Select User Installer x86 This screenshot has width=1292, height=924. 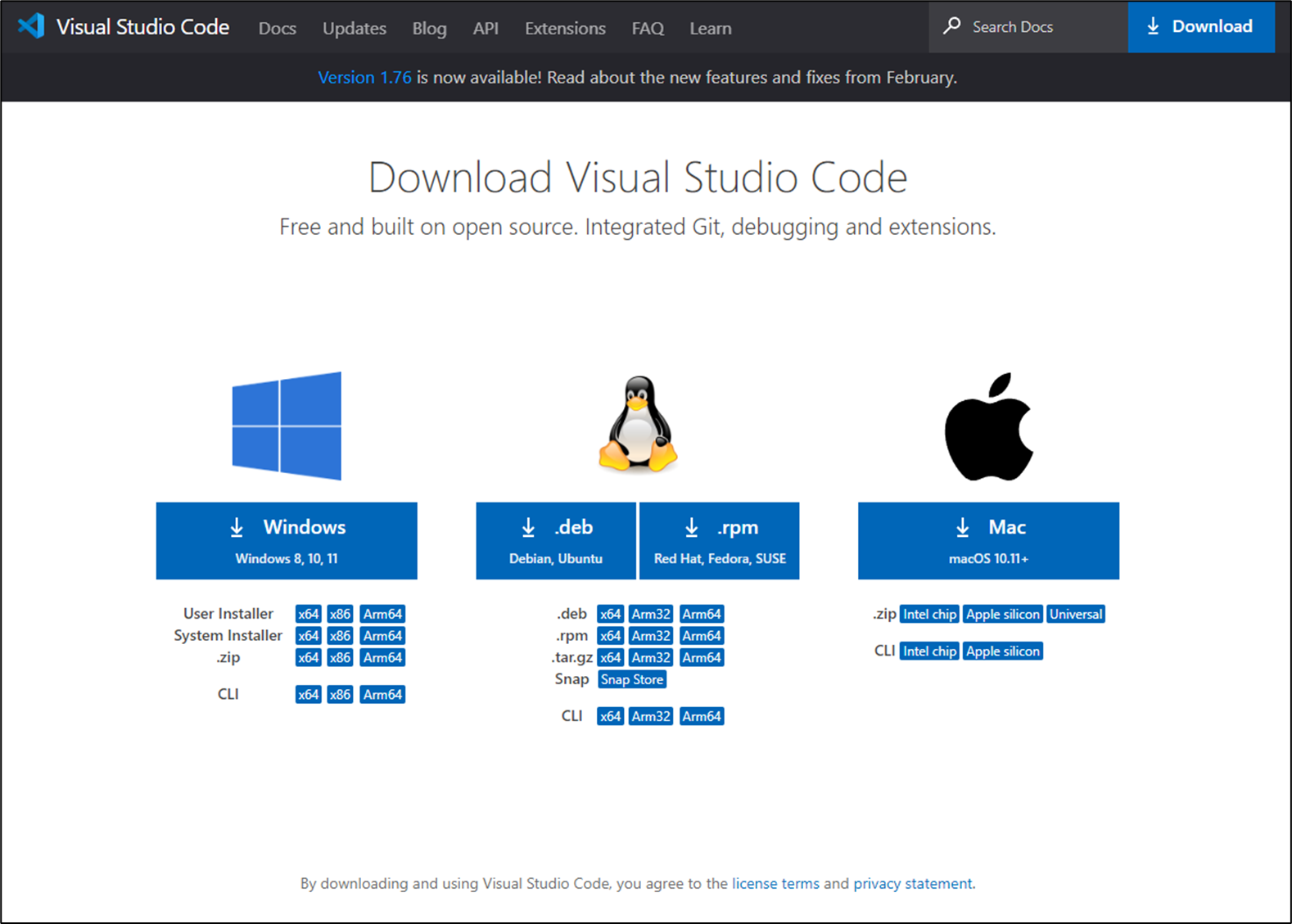[x=340, y=614]
